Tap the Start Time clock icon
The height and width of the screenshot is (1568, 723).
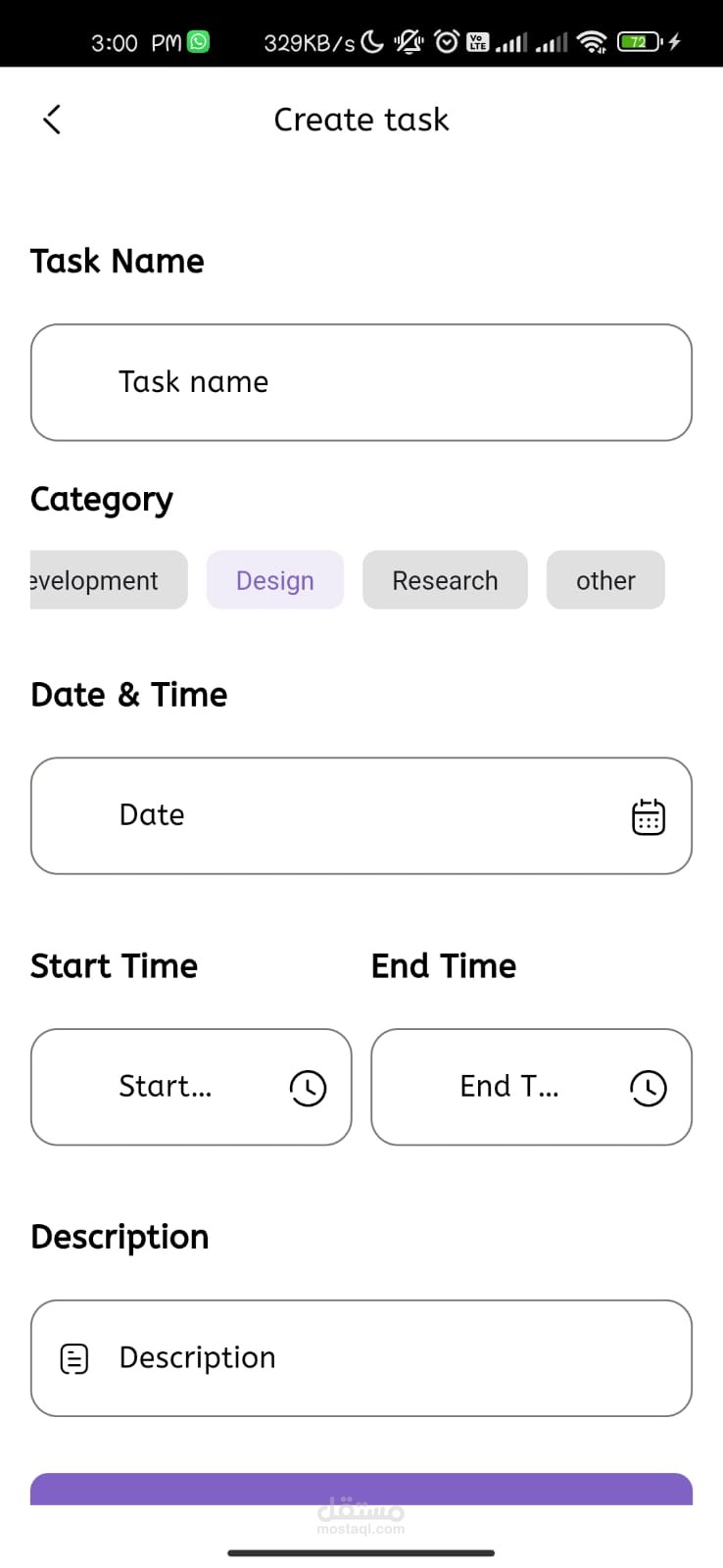pyautogui.click(x=308, y=1088)
